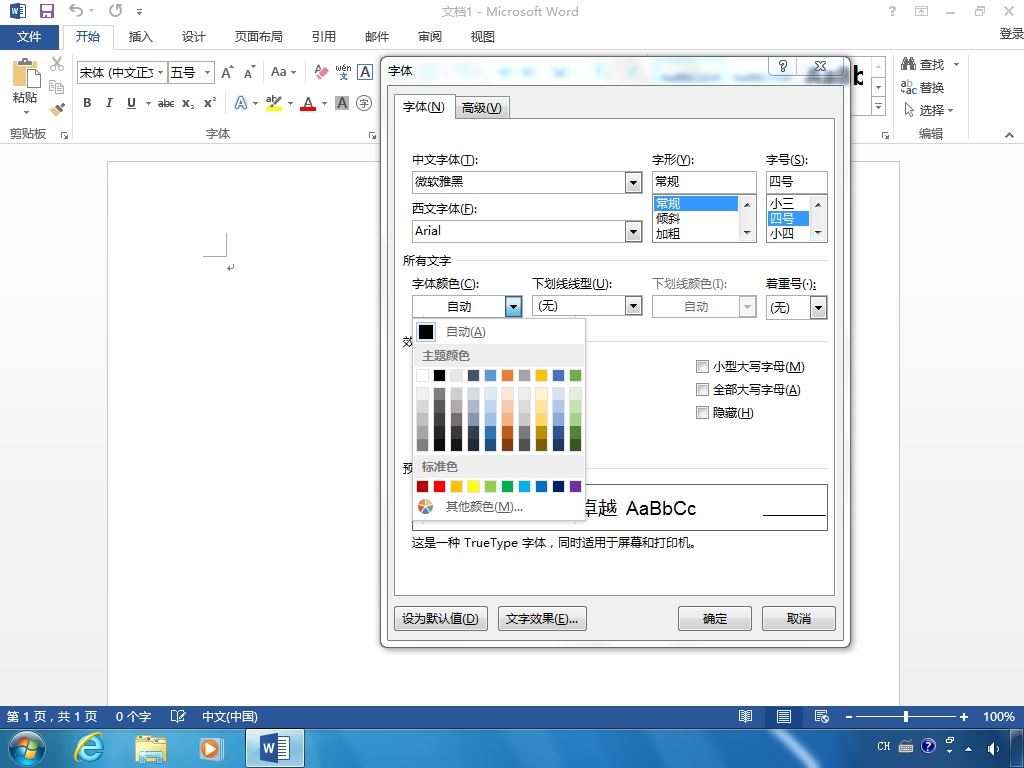This screenshot has height=768, width=1024.
Task: Click the Shrink Font icon
Action: (x=249, y=72)
